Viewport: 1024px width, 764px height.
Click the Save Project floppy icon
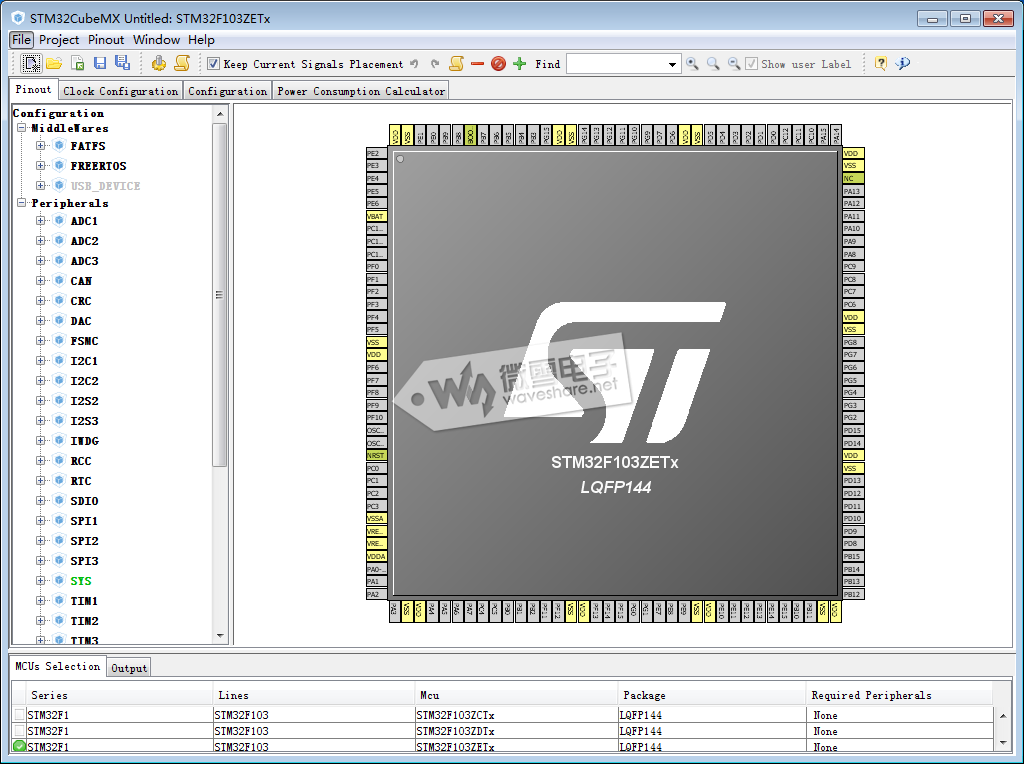pyautogui.click(x=100, y=63)
